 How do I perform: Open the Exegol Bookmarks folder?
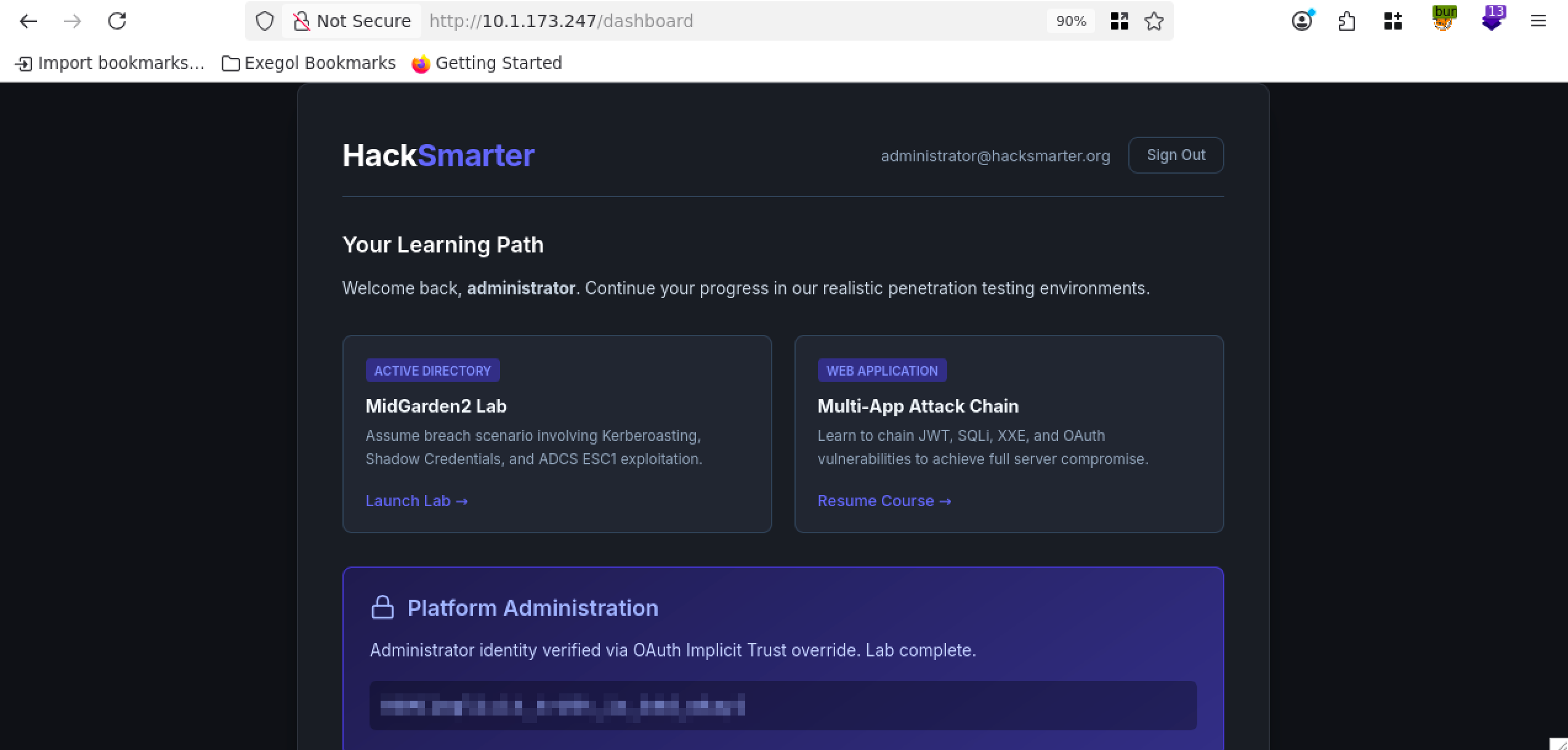tap(309, 63)
